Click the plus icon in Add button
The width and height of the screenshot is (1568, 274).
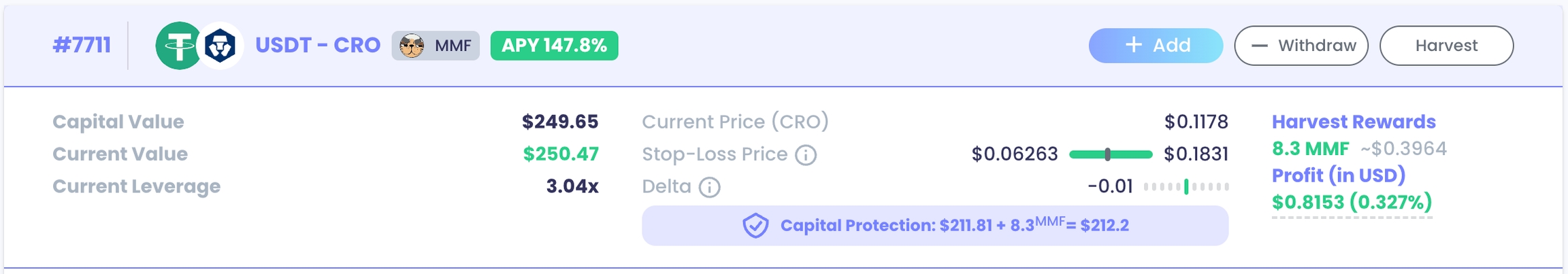click(x=1133, y=46)
